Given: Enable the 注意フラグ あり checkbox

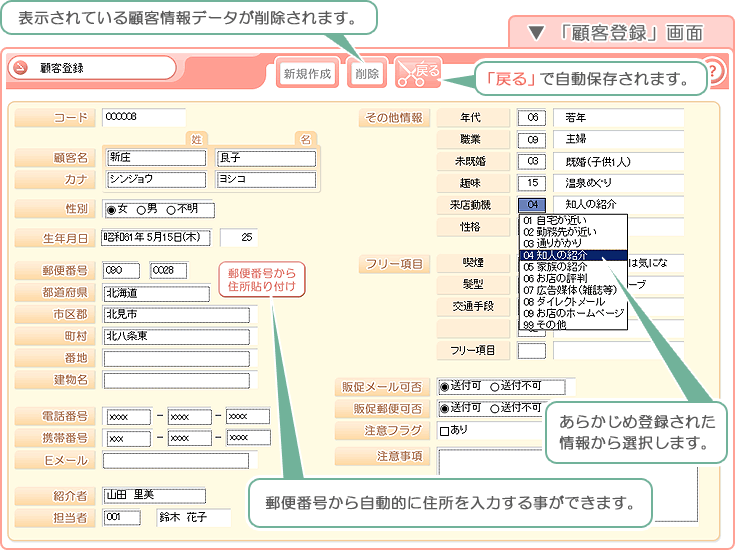Looking at the screenshot, I should pyautogui.click(x=445, y=431).
